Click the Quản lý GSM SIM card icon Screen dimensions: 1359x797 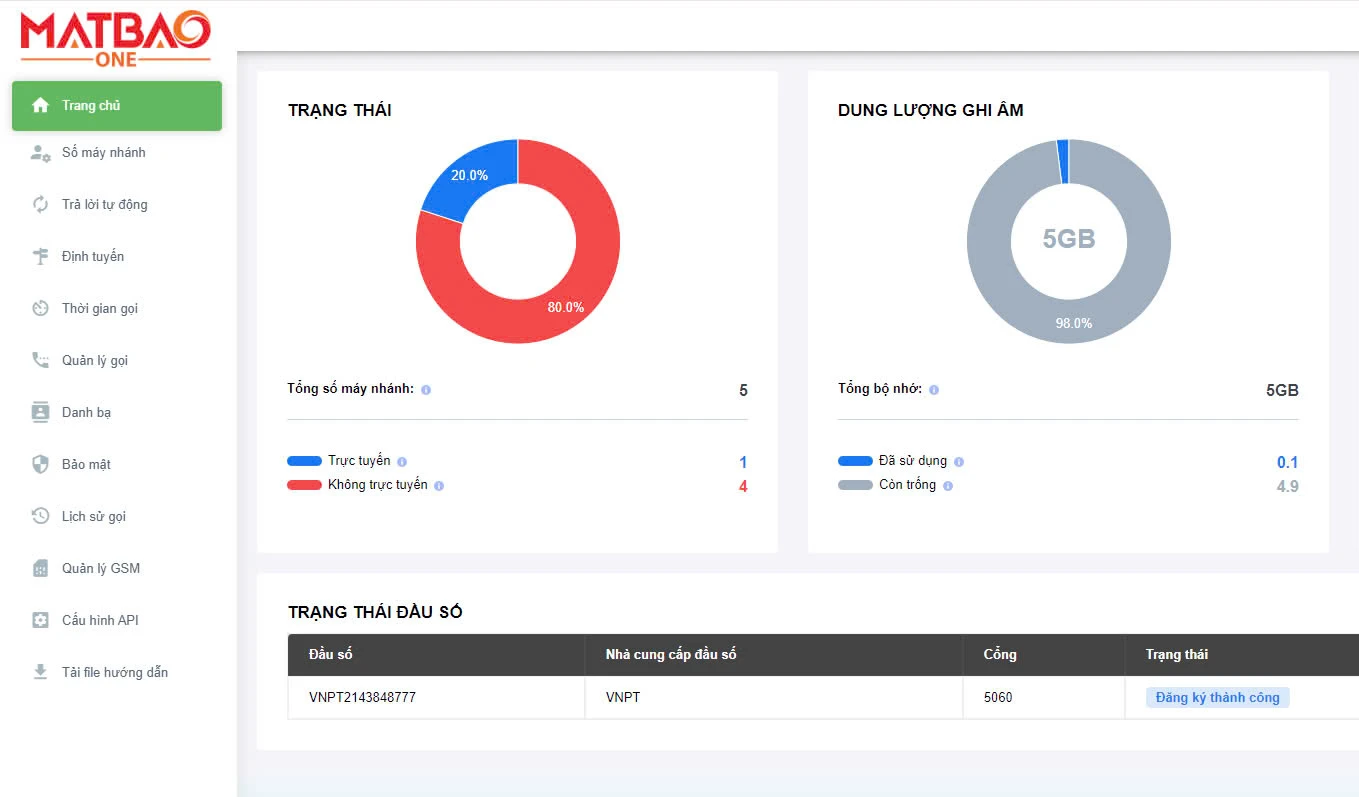(40, 569)
